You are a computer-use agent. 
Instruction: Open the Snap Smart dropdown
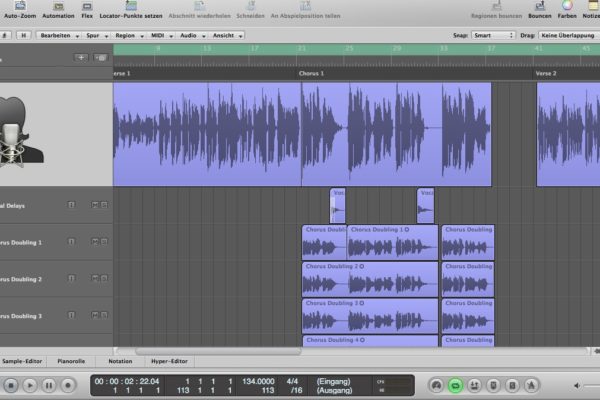click(493, 35)
